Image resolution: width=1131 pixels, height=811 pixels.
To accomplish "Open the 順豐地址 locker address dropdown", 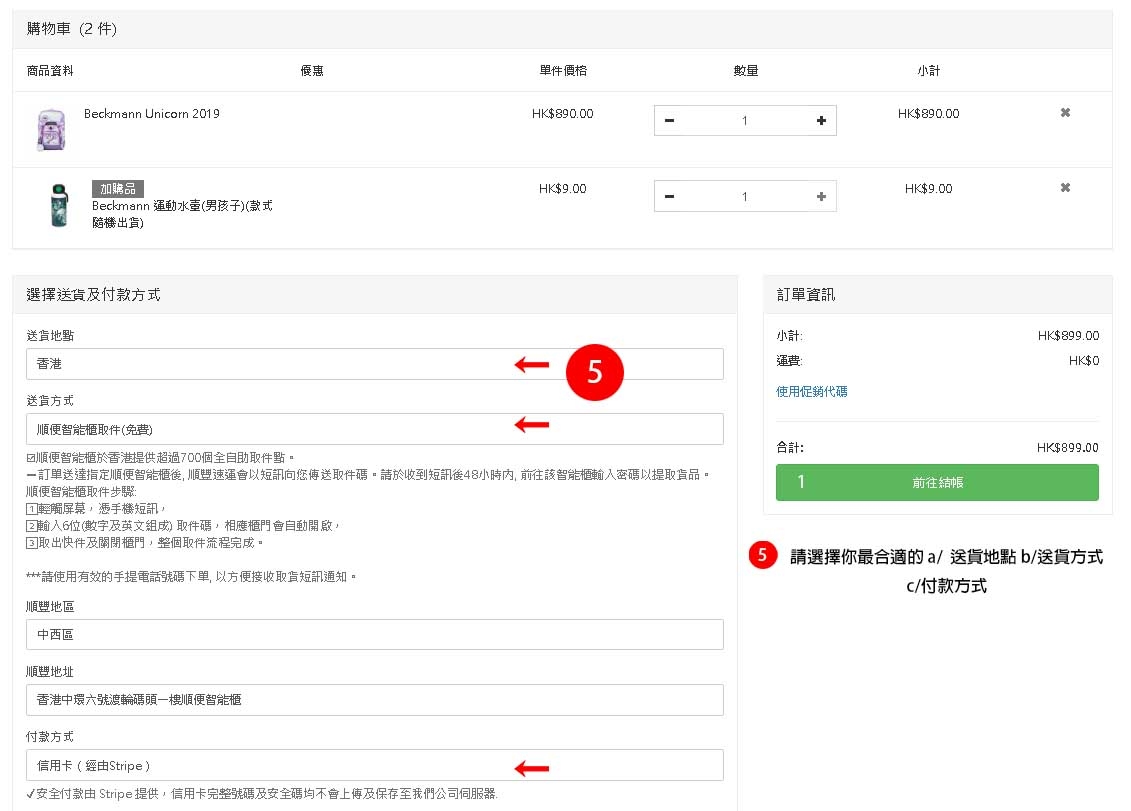I will pyautogui.click(x=374, y=700).
